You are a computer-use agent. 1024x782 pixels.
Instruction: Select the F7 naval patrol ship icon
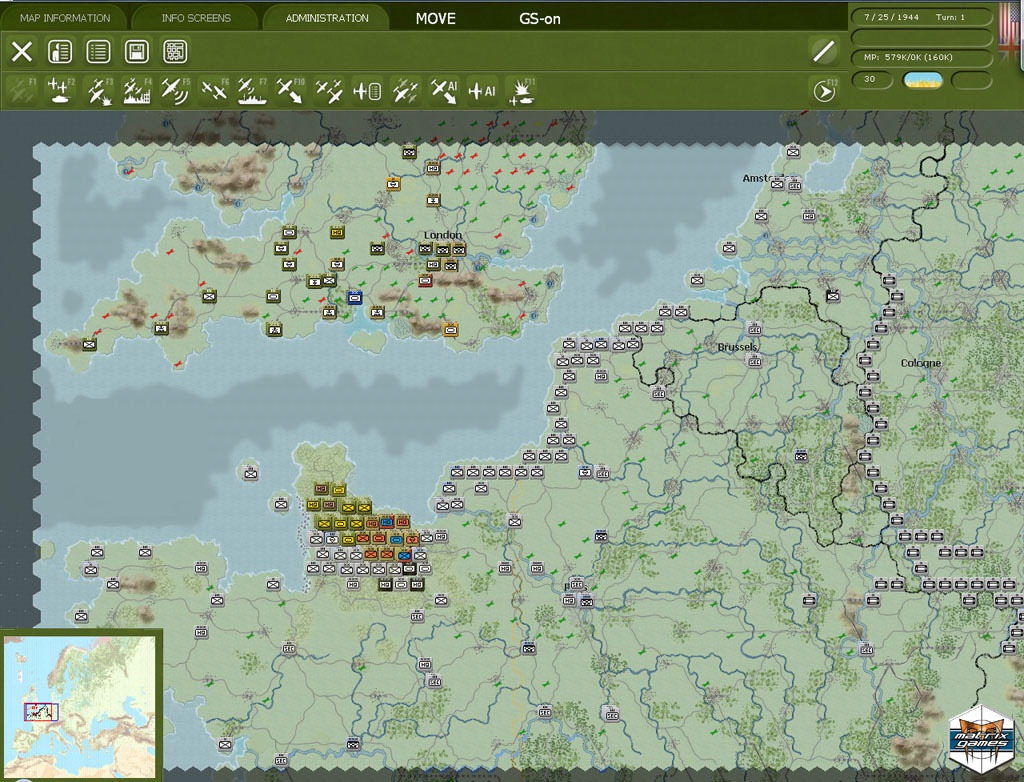click(251, 91)
